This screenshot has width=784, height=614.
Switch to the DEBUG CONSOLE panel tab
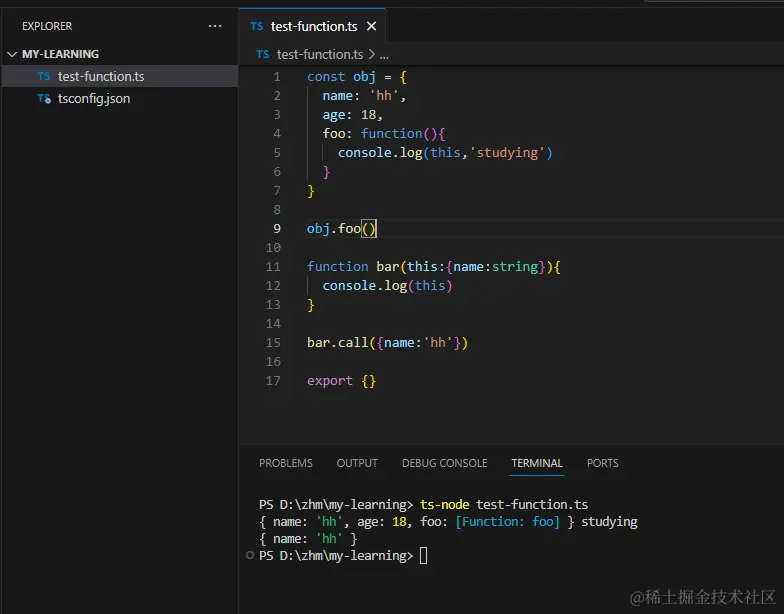pos(444,463)
